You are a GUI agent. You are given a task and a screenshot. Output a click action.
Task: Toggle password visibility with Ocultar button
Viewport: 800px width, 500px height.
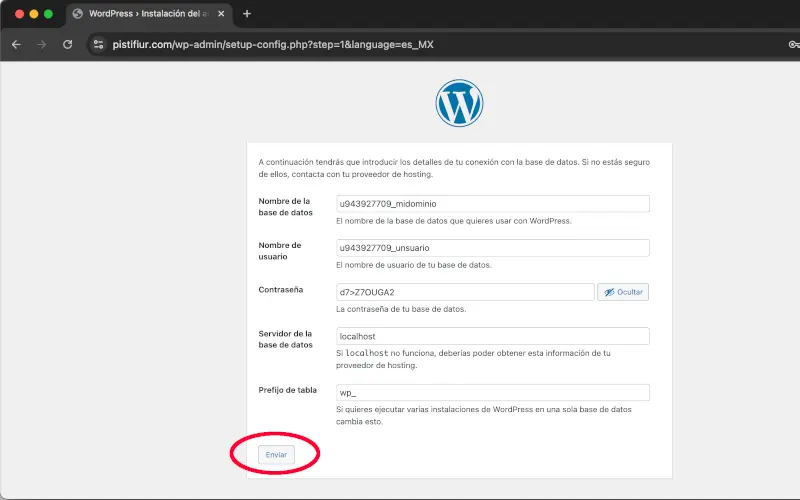coord(623,292)
